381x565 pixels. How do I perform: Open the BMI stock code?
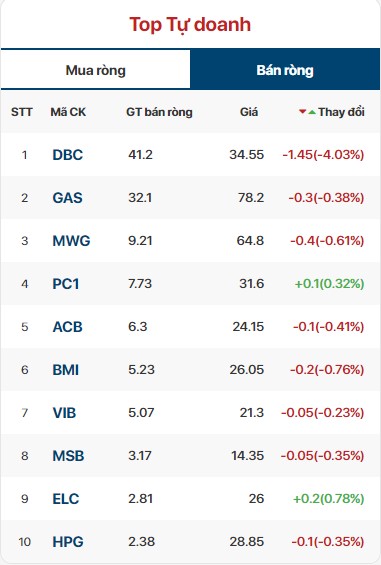[x=65, y=370]
